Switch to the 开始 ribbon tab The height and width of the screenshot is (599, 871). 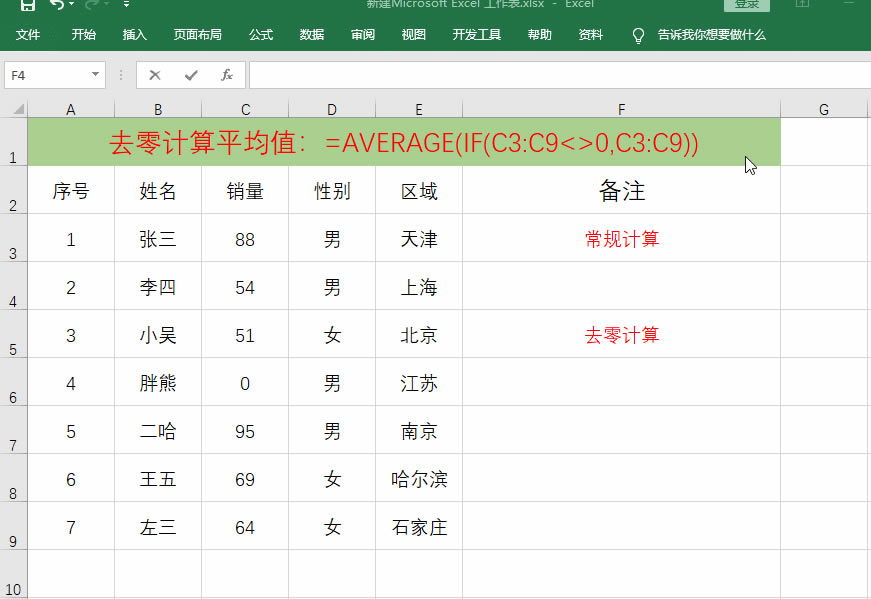coord(83,34)
